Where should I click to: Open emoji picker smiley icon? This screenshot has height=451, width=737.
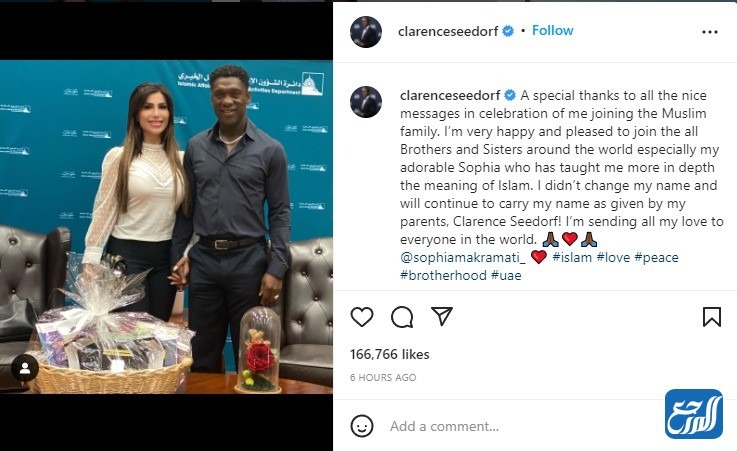pos(362,426)
